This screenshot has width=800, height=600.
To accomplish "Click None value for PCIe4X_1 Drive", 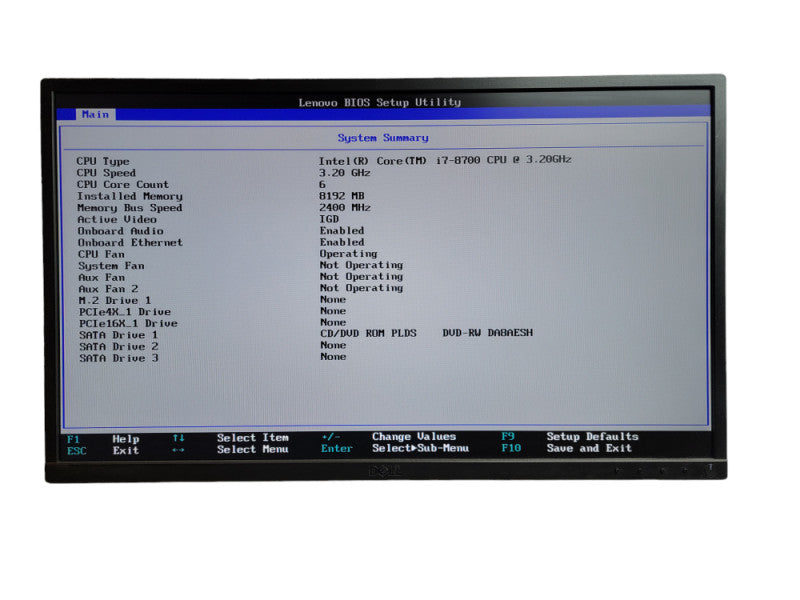I will [333, 311].
